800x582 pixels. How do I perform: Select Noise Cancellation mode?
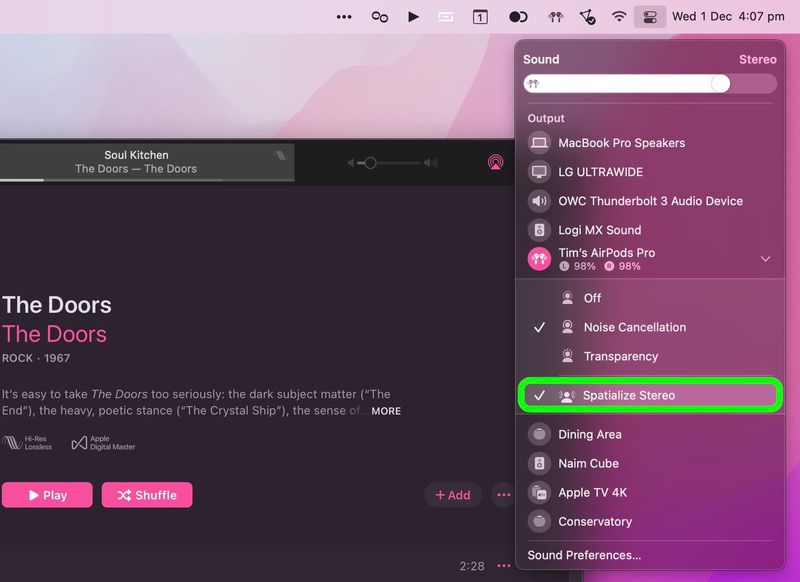pos(650,327)
